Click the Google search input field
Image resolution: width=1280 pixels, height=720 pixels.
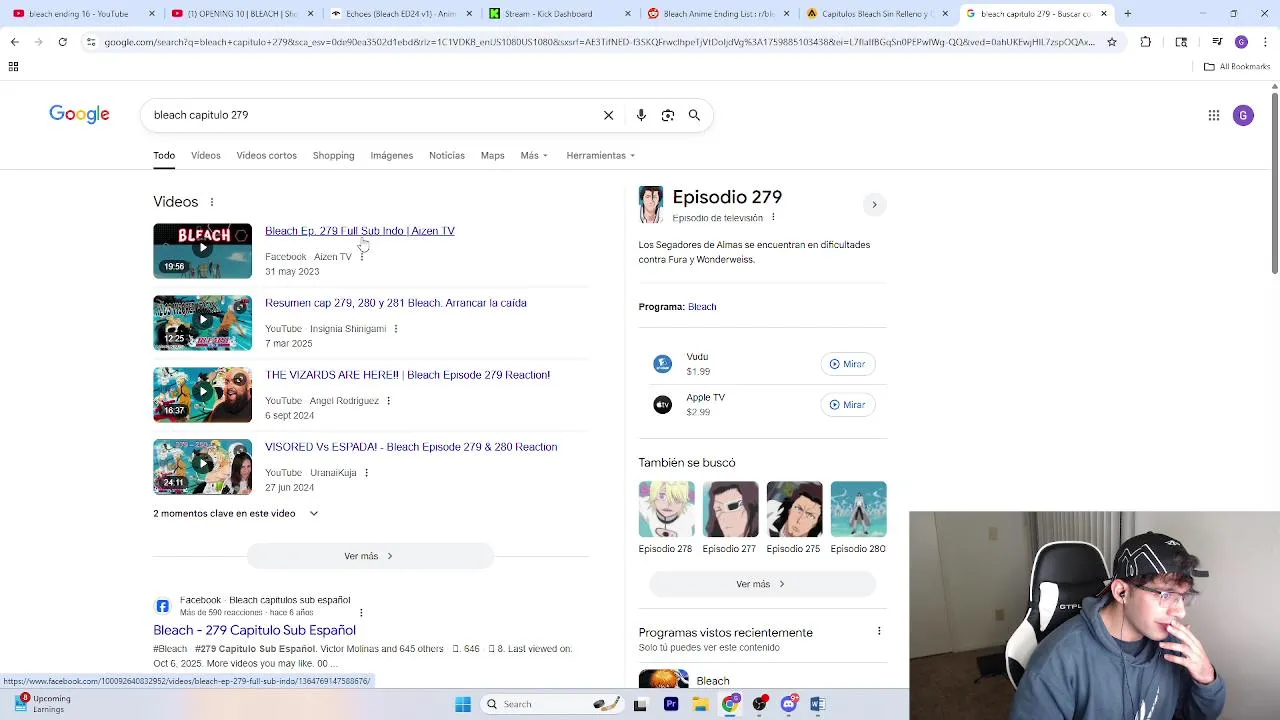click(x=370, y=115)
